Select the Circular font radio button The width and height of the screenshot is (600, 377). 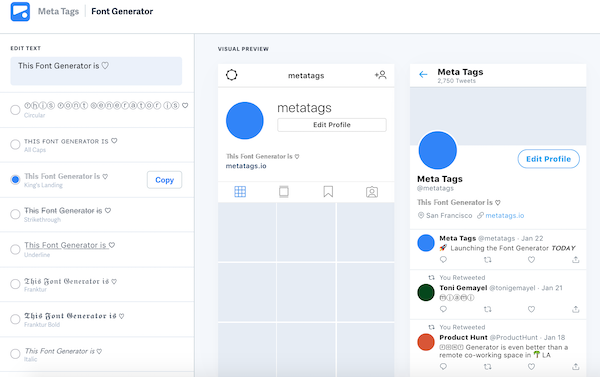click(15, 110)
